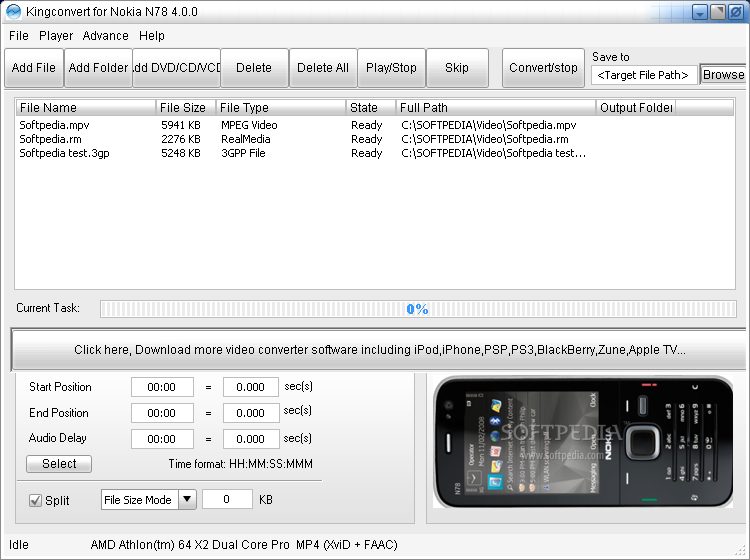Screen dimensions: 750x560
Task: Click the Audio Delay seconds field
Action: 251,439
